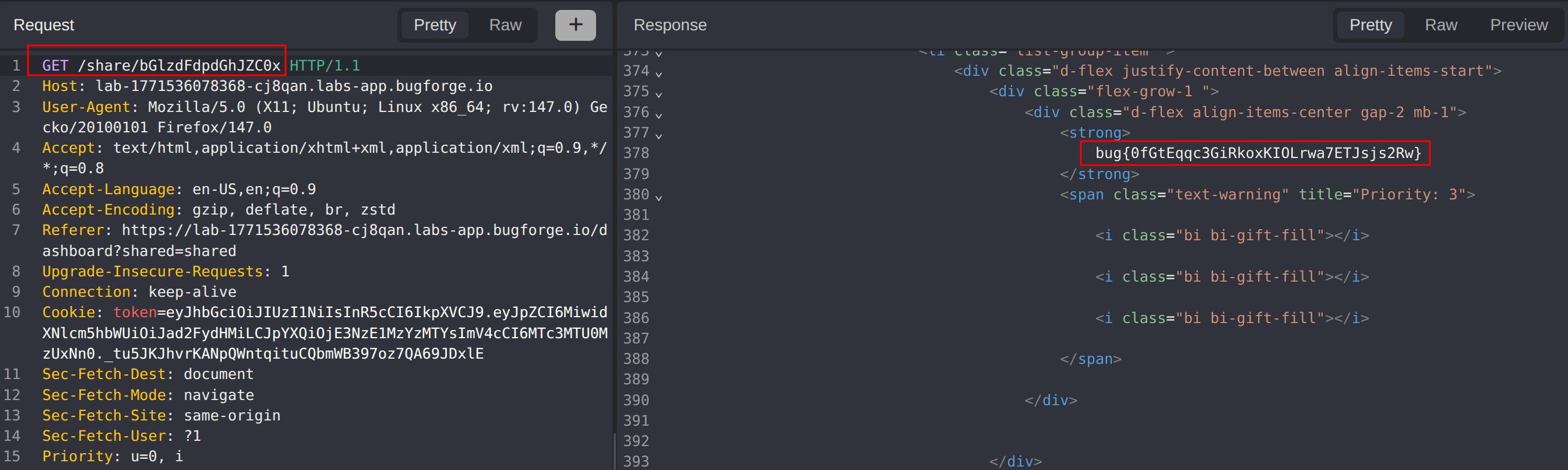This screenshot has height=470, width=1568.
Task: Click the User-Agent header name
Action: [x=86, y=107]
